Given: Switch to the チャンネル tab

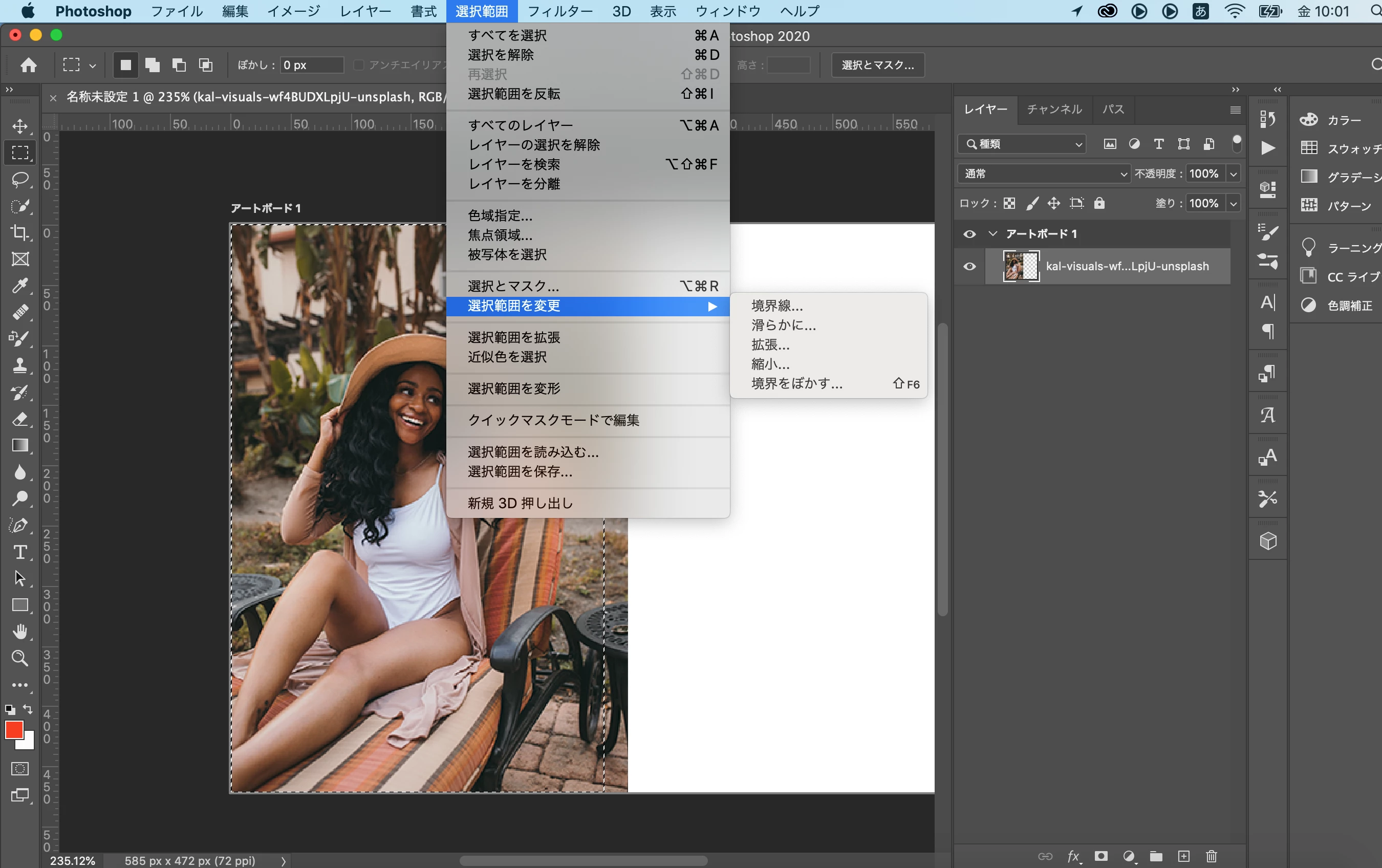Looking at the screenshot, I should (1054, 109).
